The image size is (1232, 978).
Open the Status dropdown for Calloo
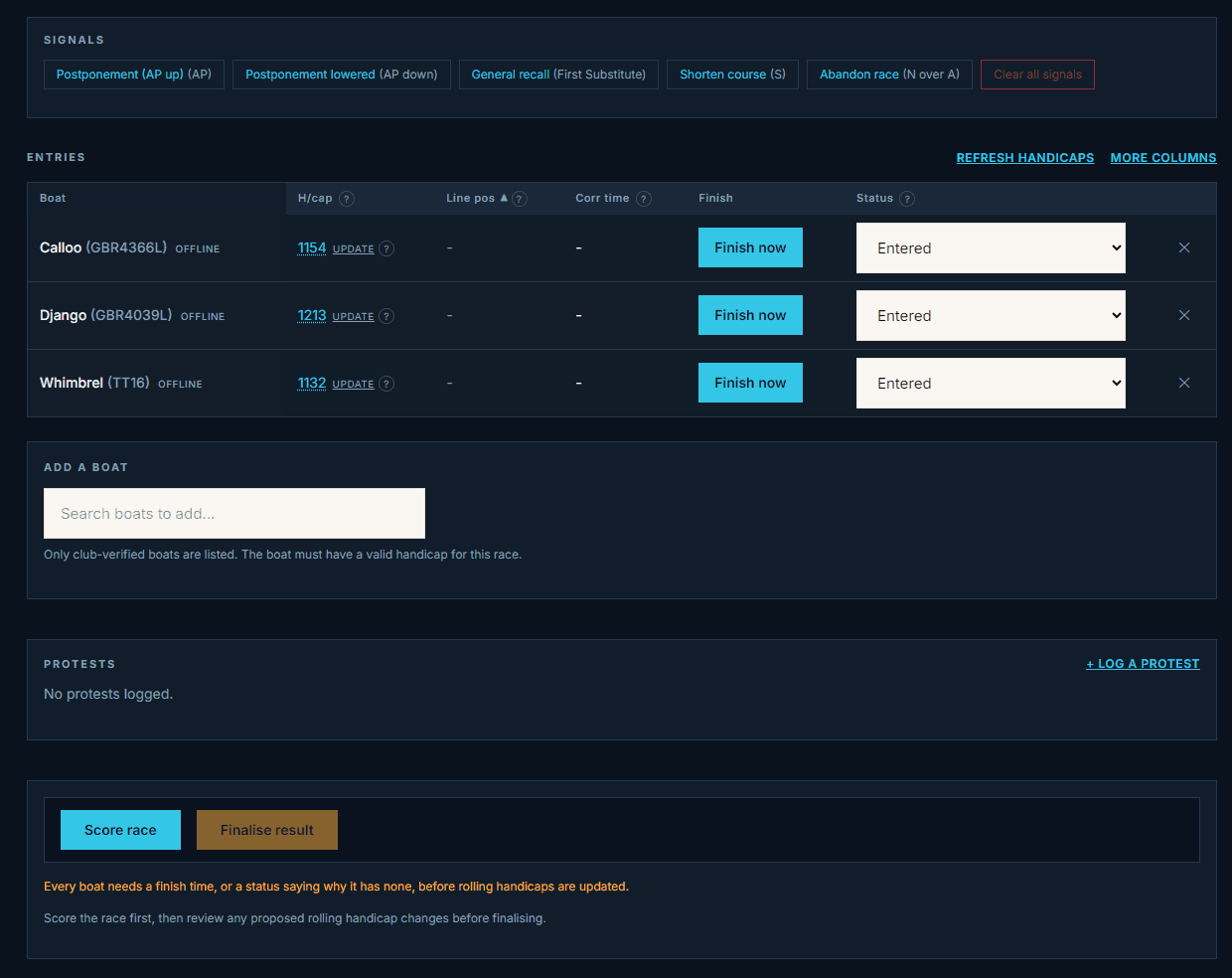click(991, 247)
